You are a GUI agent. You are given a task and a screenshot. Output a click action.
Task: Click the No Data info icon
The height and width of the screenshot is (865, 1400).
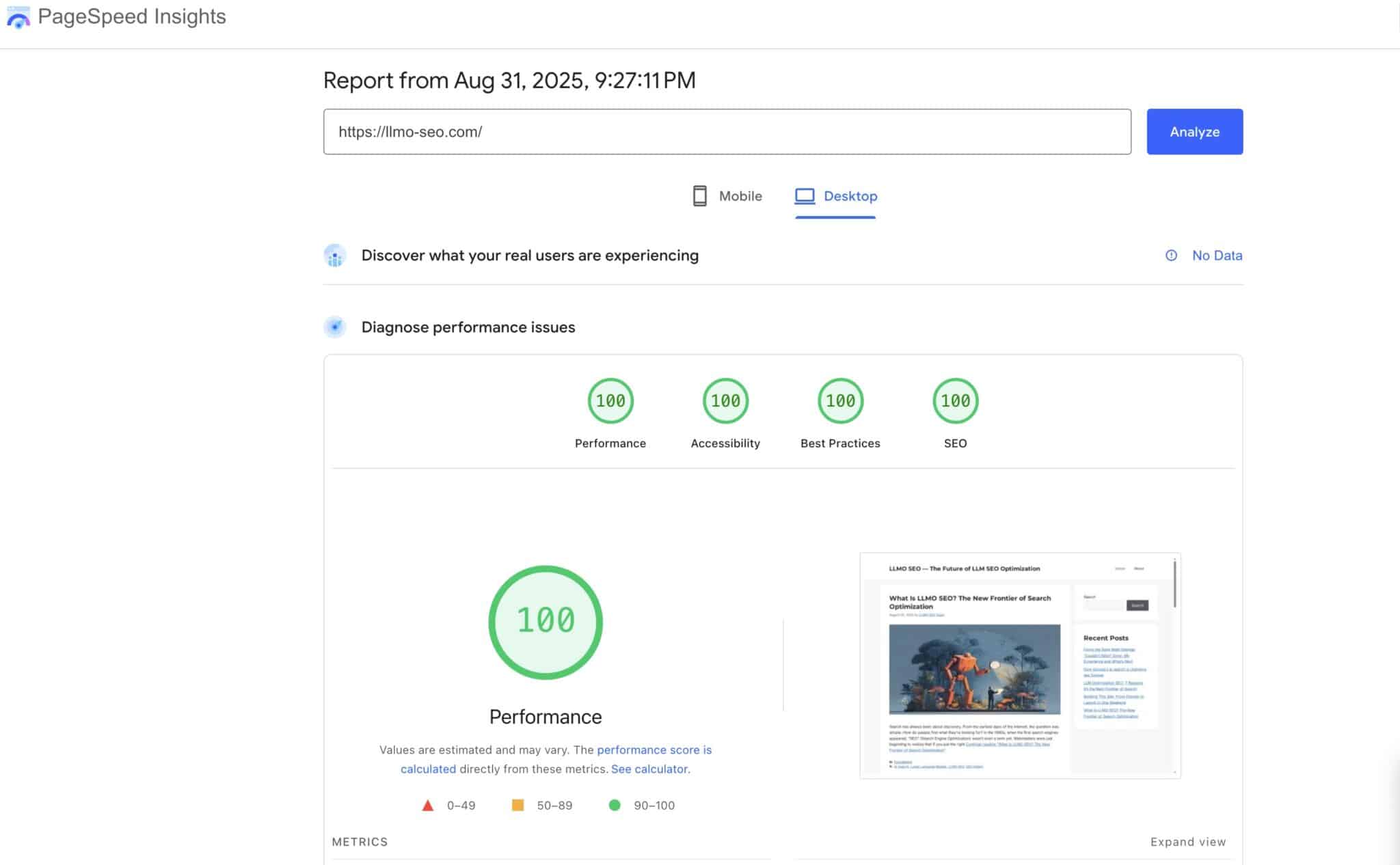click(1171, 256)
